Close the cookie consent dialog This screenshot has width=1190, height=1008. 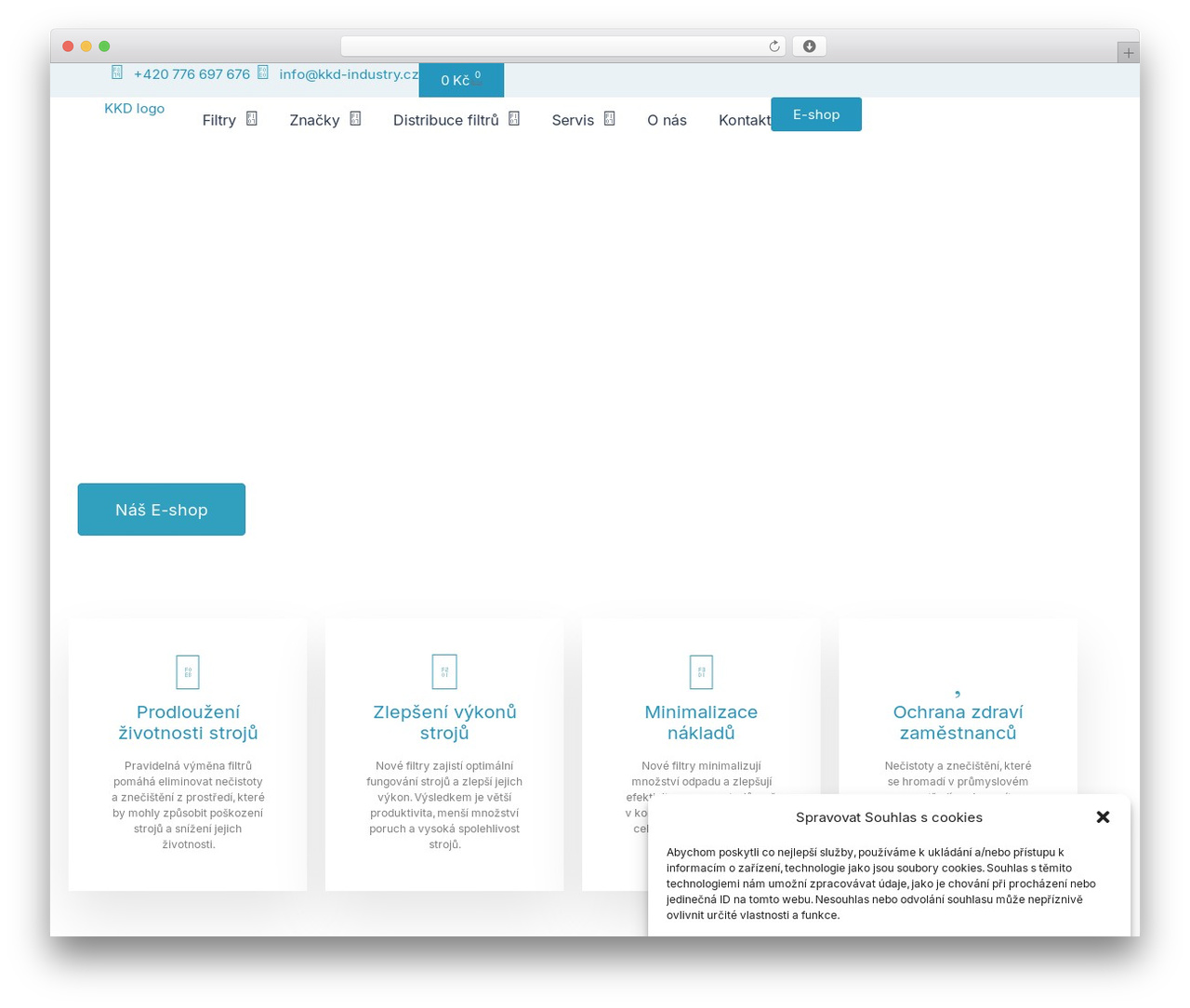click(x=1103, y=817)
